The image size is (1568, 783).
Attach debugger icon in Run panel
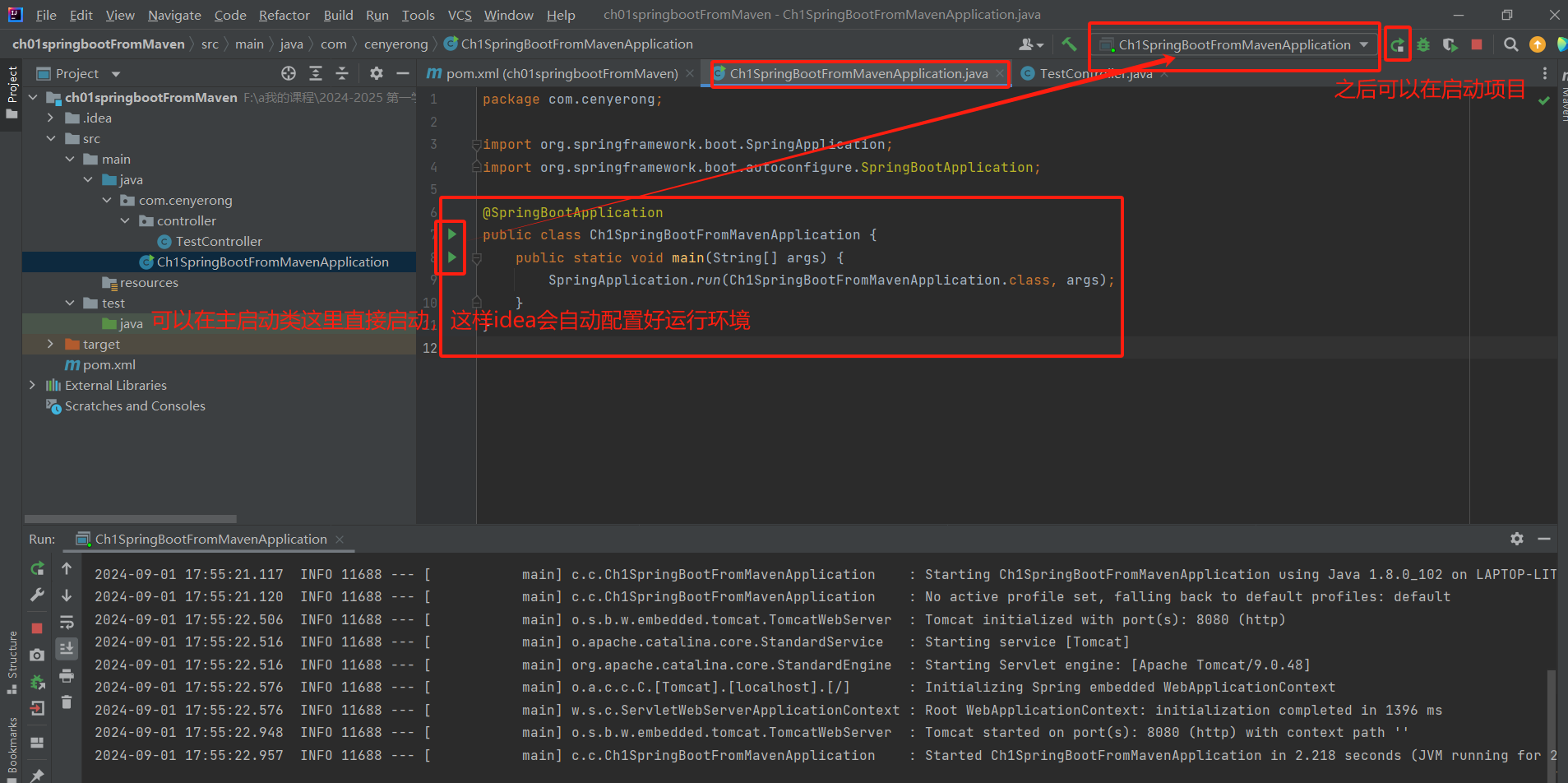point(37,682)
